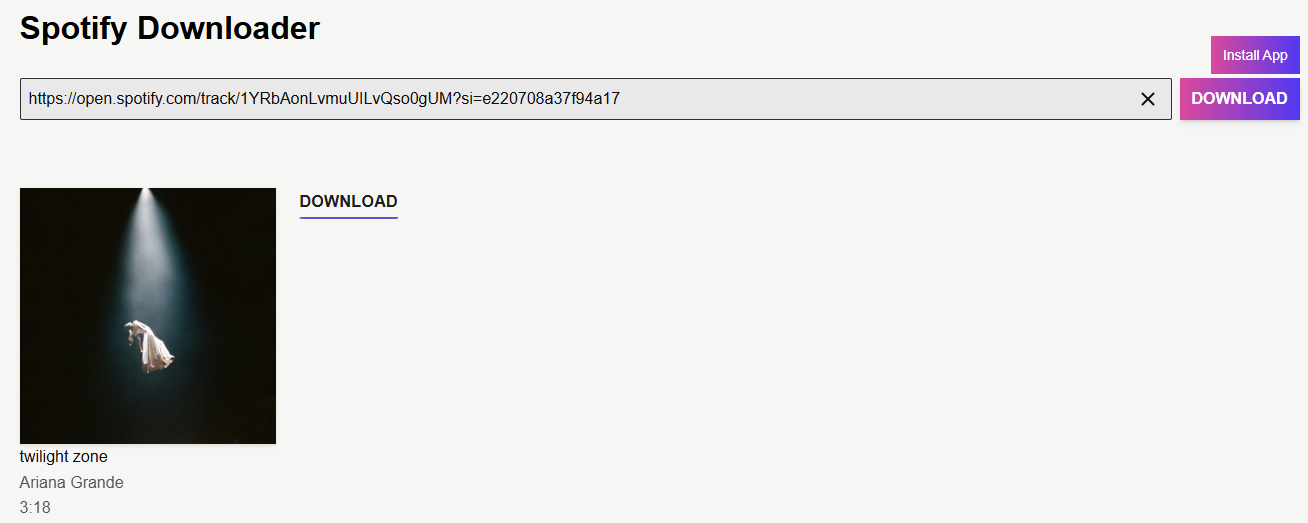Select the DOWNLOAD tab beside the album art

click(348, 201)
